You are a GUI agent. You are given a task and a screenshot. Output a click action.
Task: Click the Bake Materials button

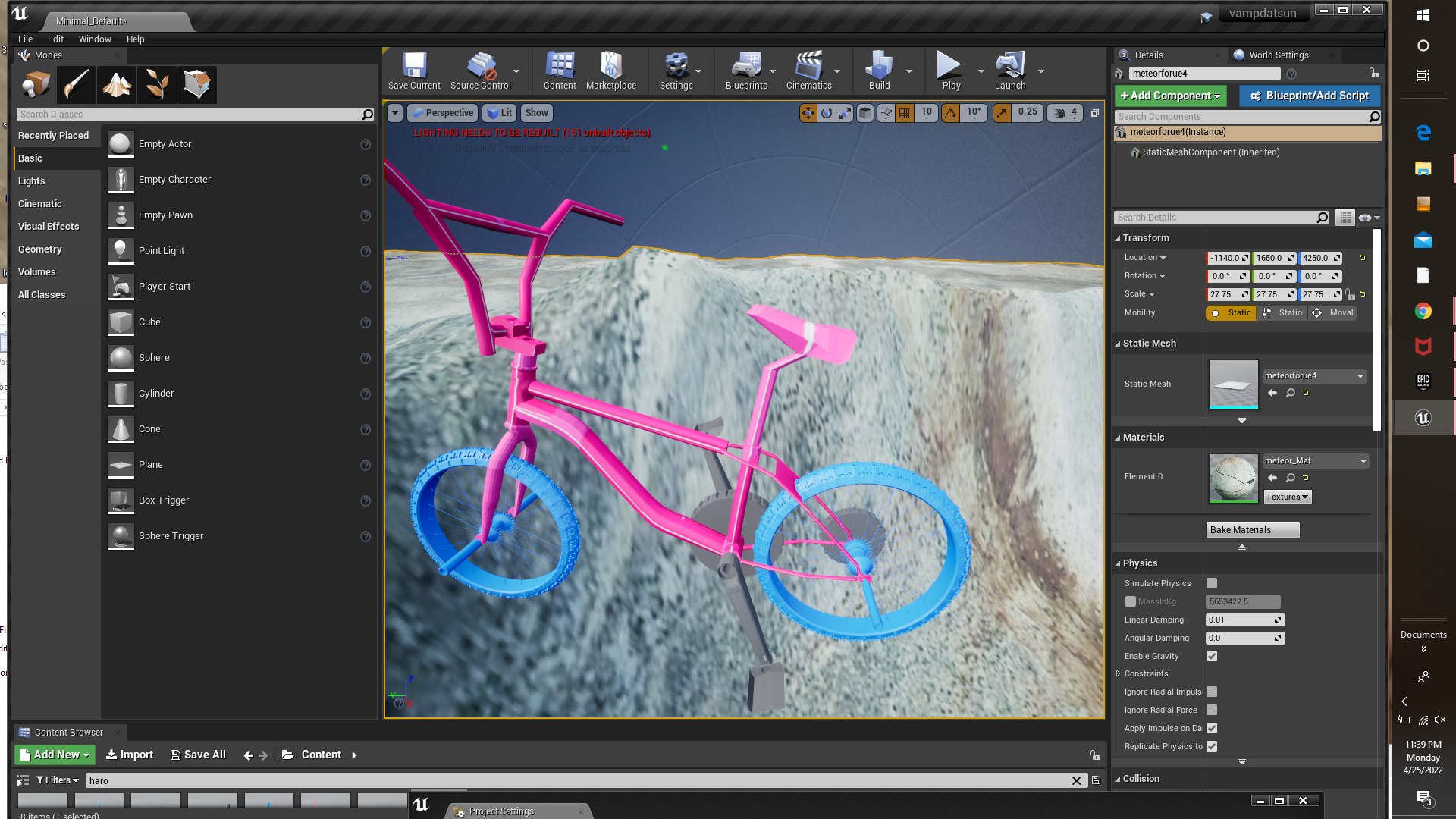1253,530
